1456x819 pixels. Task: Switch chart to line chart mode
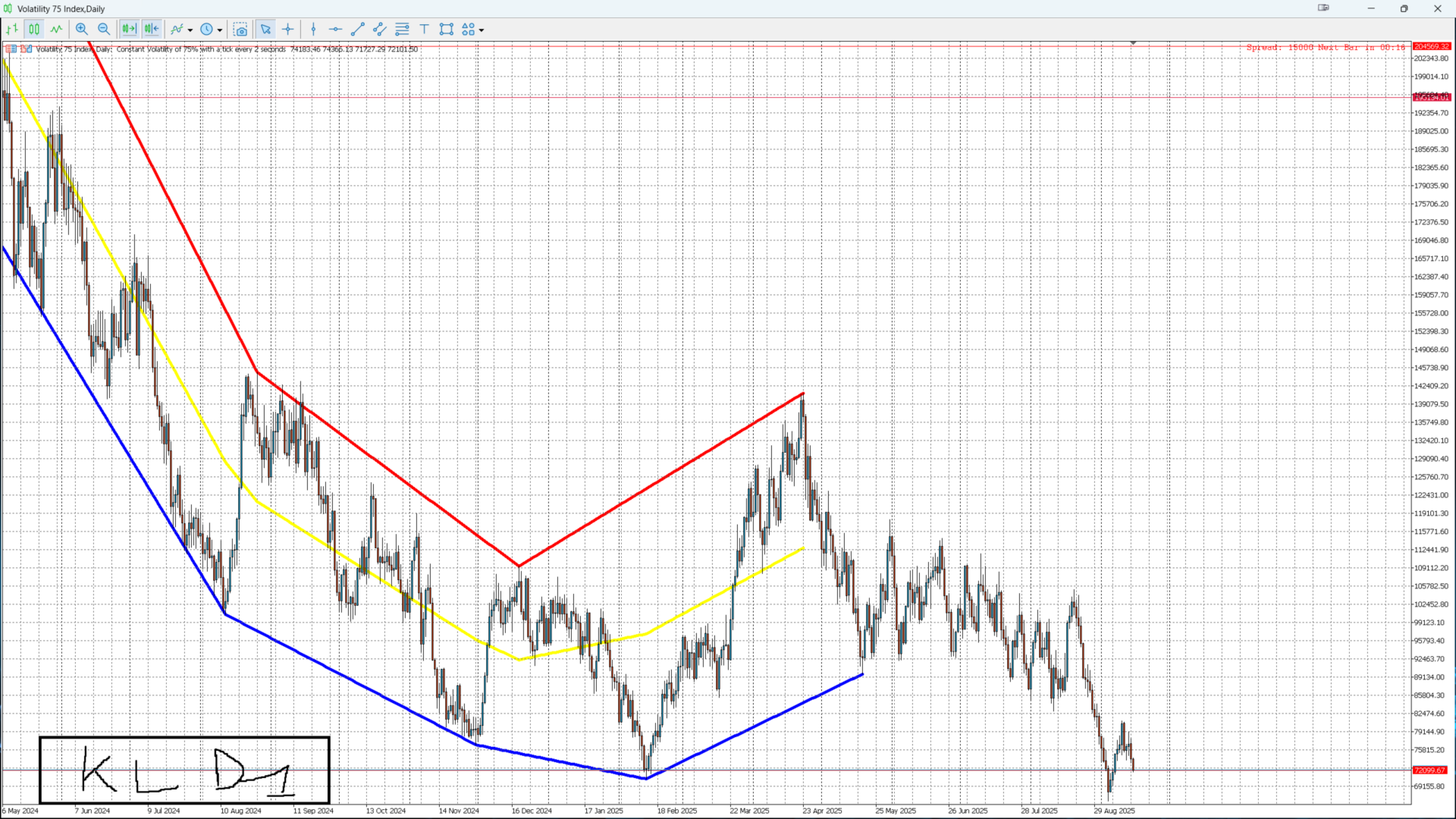click(x=57, y=30)
